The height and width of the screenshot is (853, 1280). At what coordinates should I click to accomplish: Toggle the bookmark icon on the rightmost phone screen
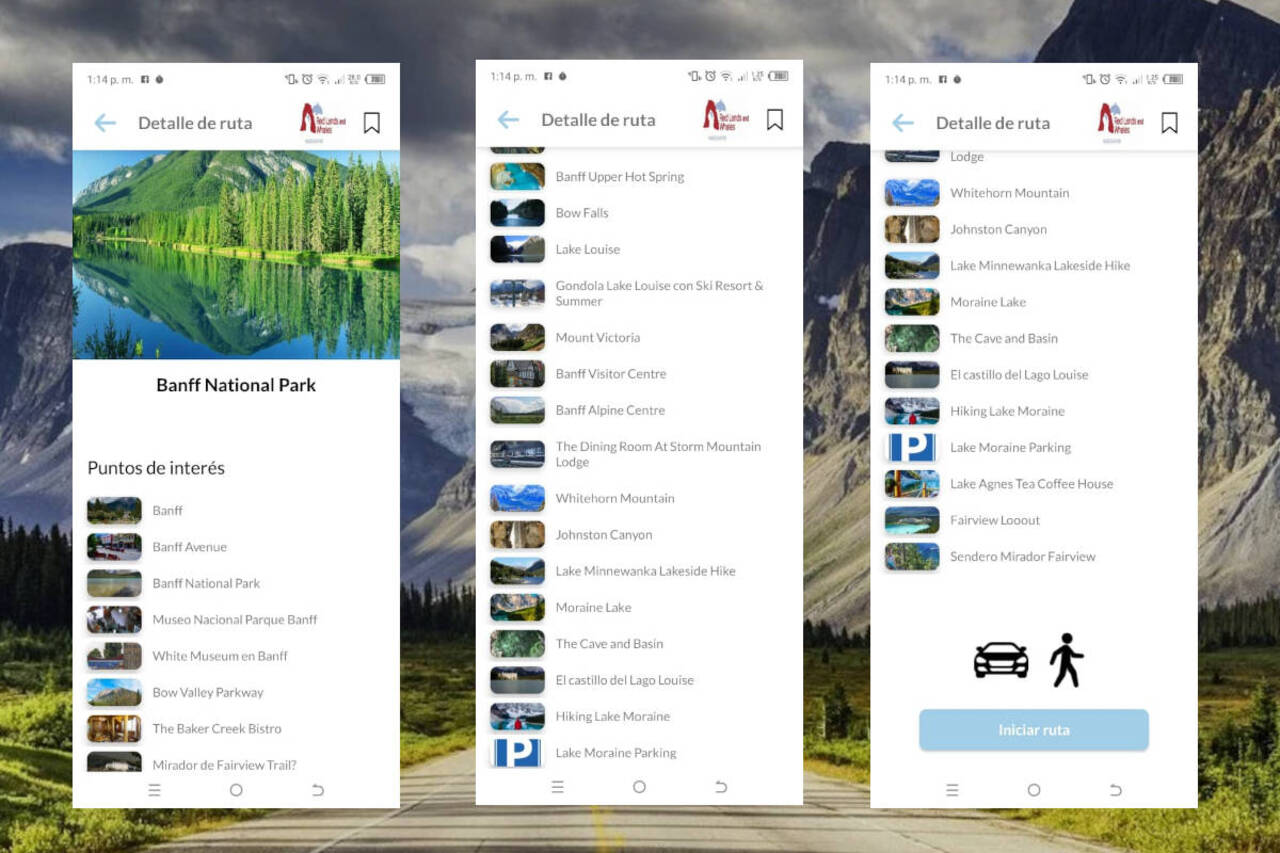1169,123
